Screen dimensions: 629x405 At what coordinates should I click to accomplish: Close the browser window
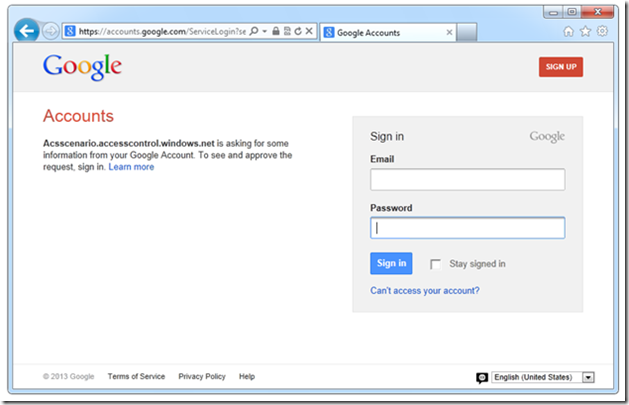click(x=597, y=12)
